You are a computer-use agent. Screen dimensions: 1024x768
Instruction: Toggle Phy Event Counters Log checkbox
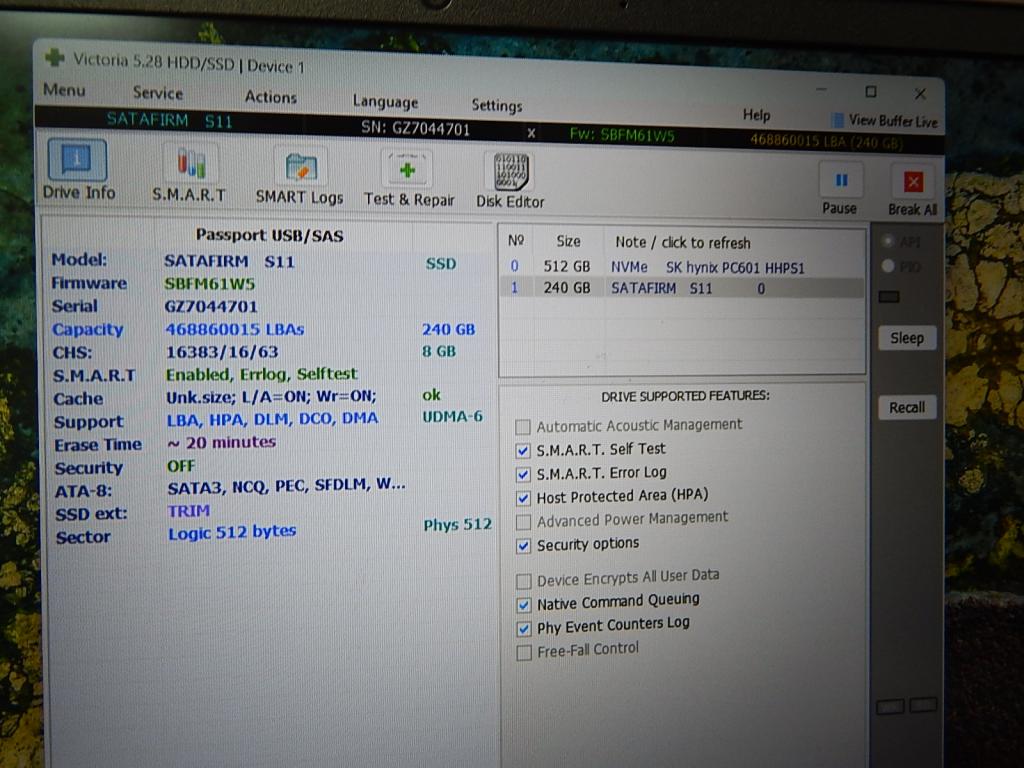coord(524,629)
